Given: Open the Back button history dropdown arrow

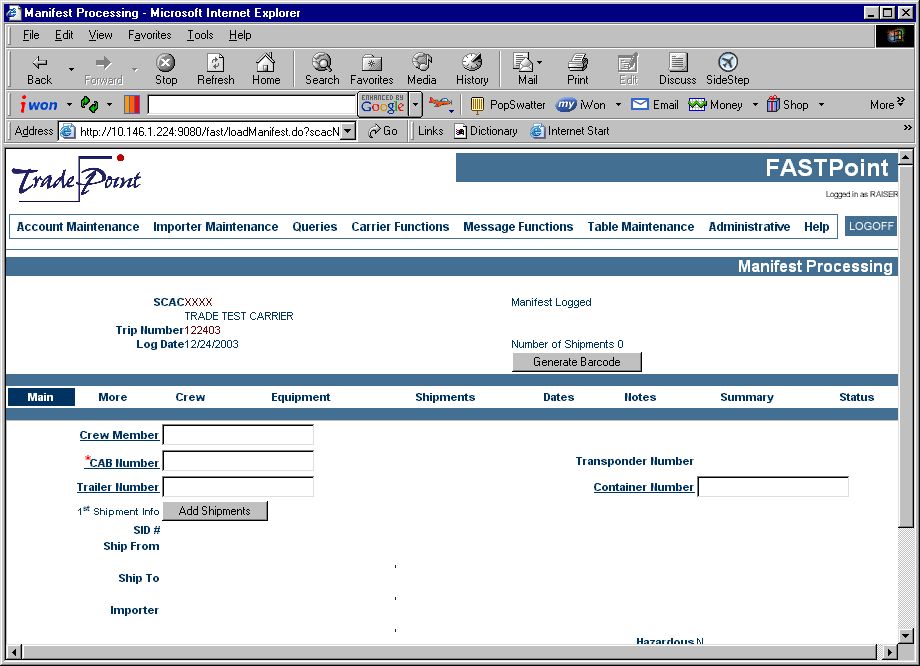Looking at the screenshot, I should (x=71, y=69).
